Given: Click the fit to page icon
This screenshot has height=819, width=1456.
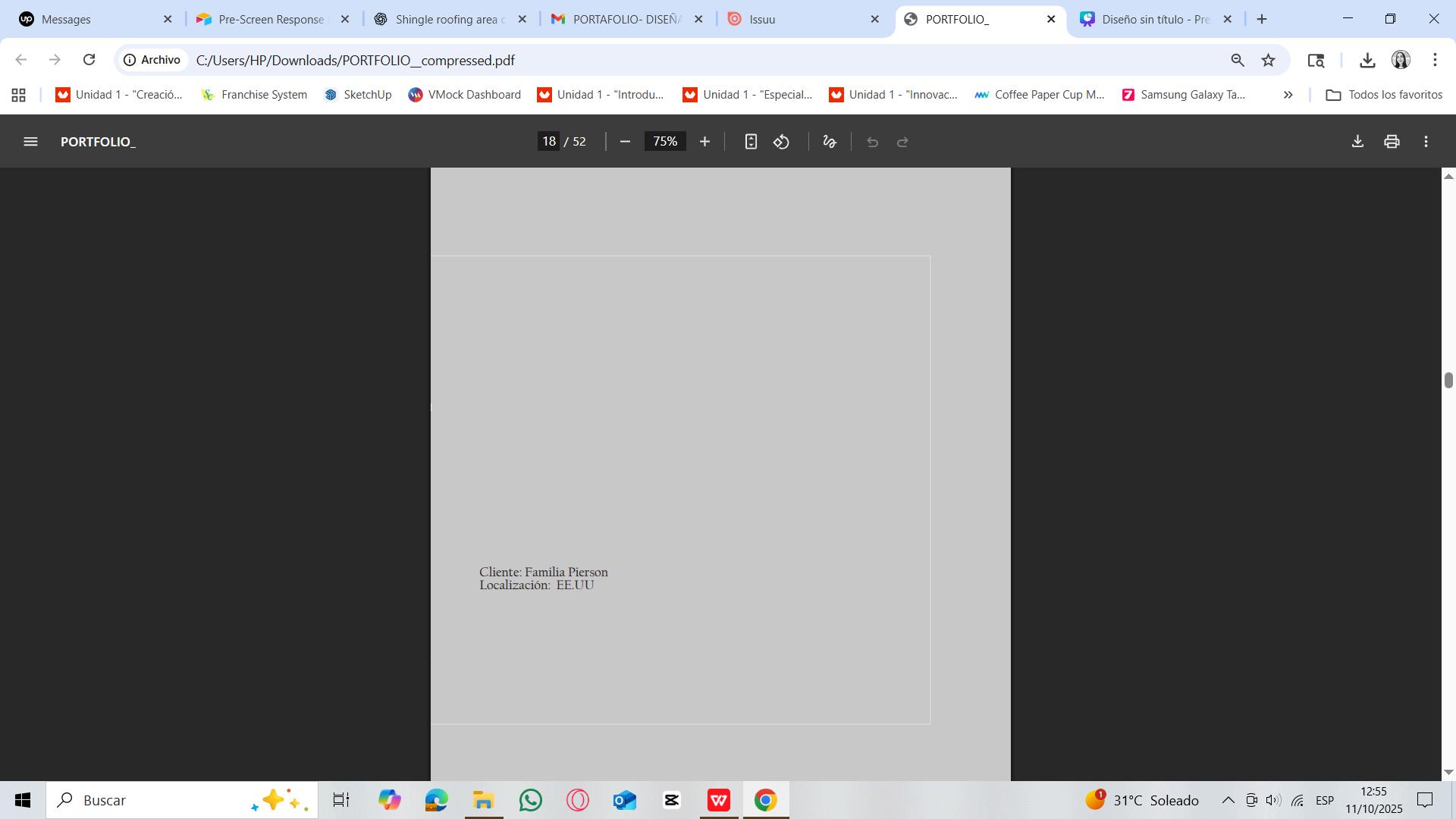Looking at the screenshot, I should coord(750,142).
